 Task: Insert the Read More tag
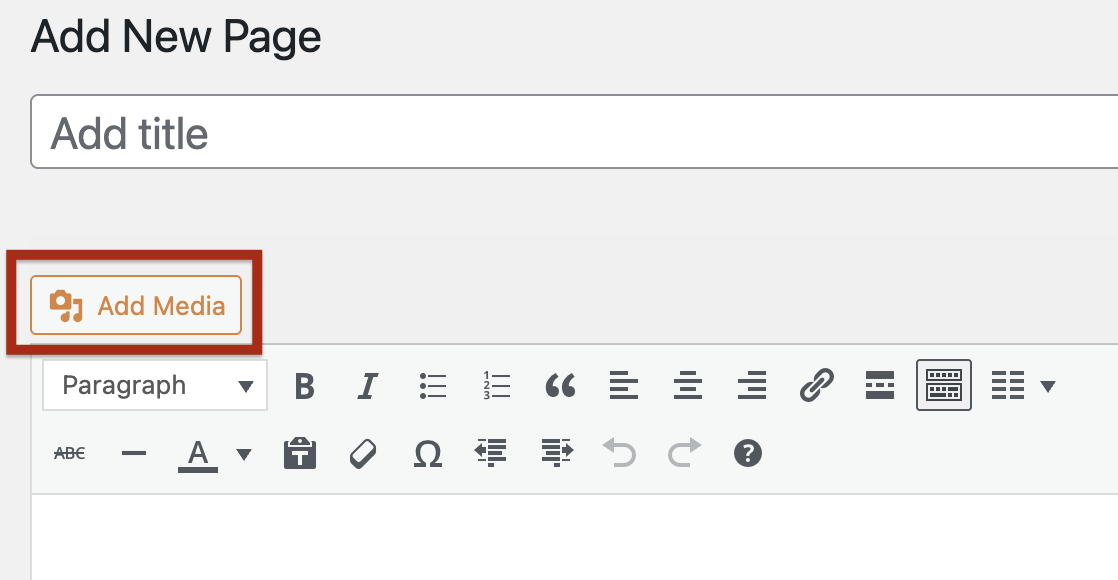point(879,385)
